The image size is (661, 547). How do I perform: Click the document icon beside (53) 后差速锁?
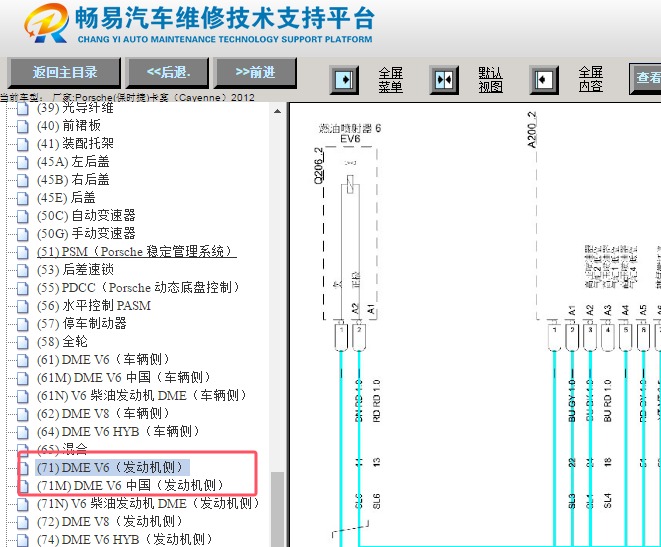tap(23, 270)
